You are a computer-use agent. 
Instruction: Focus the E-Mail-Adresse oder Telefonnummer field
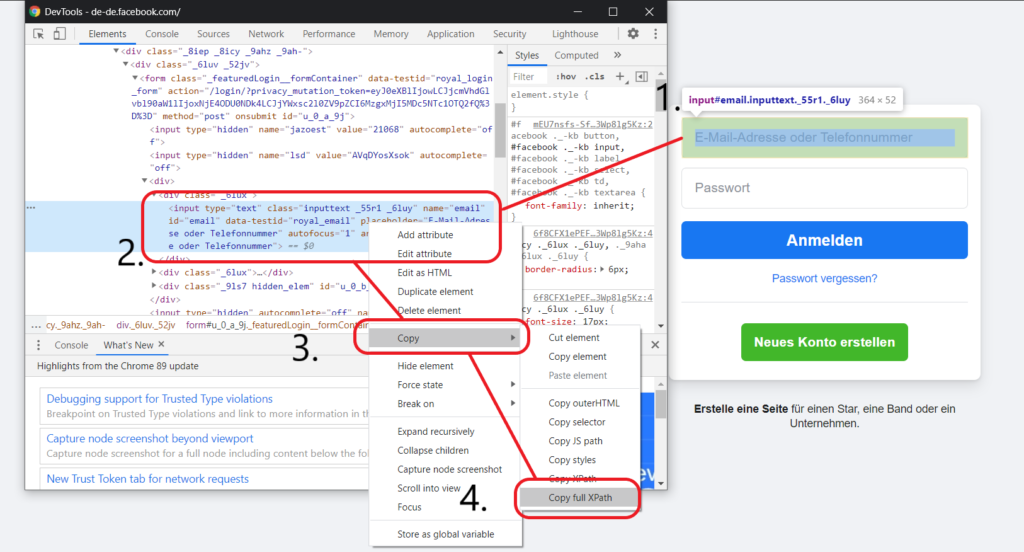coord(824,138)
